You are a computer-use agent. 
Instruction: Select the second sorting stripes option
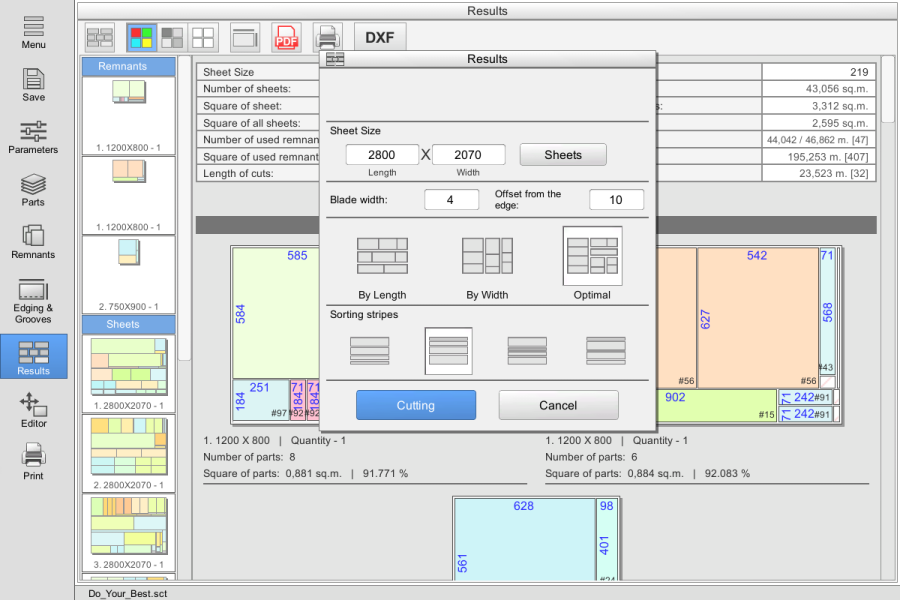[448, 351]
